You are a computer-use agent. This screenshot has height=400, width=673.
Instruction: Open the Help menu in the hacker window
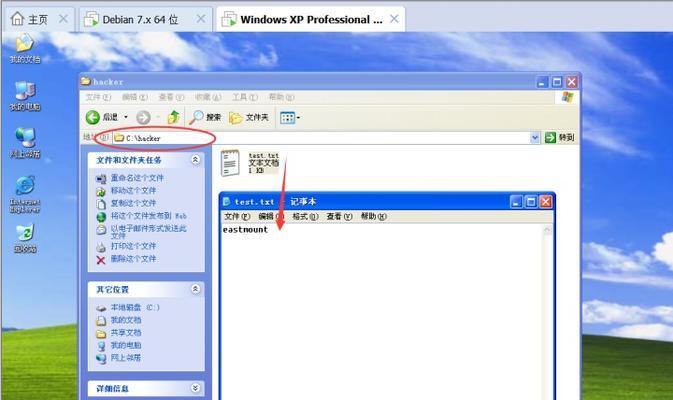coord(282,97)
